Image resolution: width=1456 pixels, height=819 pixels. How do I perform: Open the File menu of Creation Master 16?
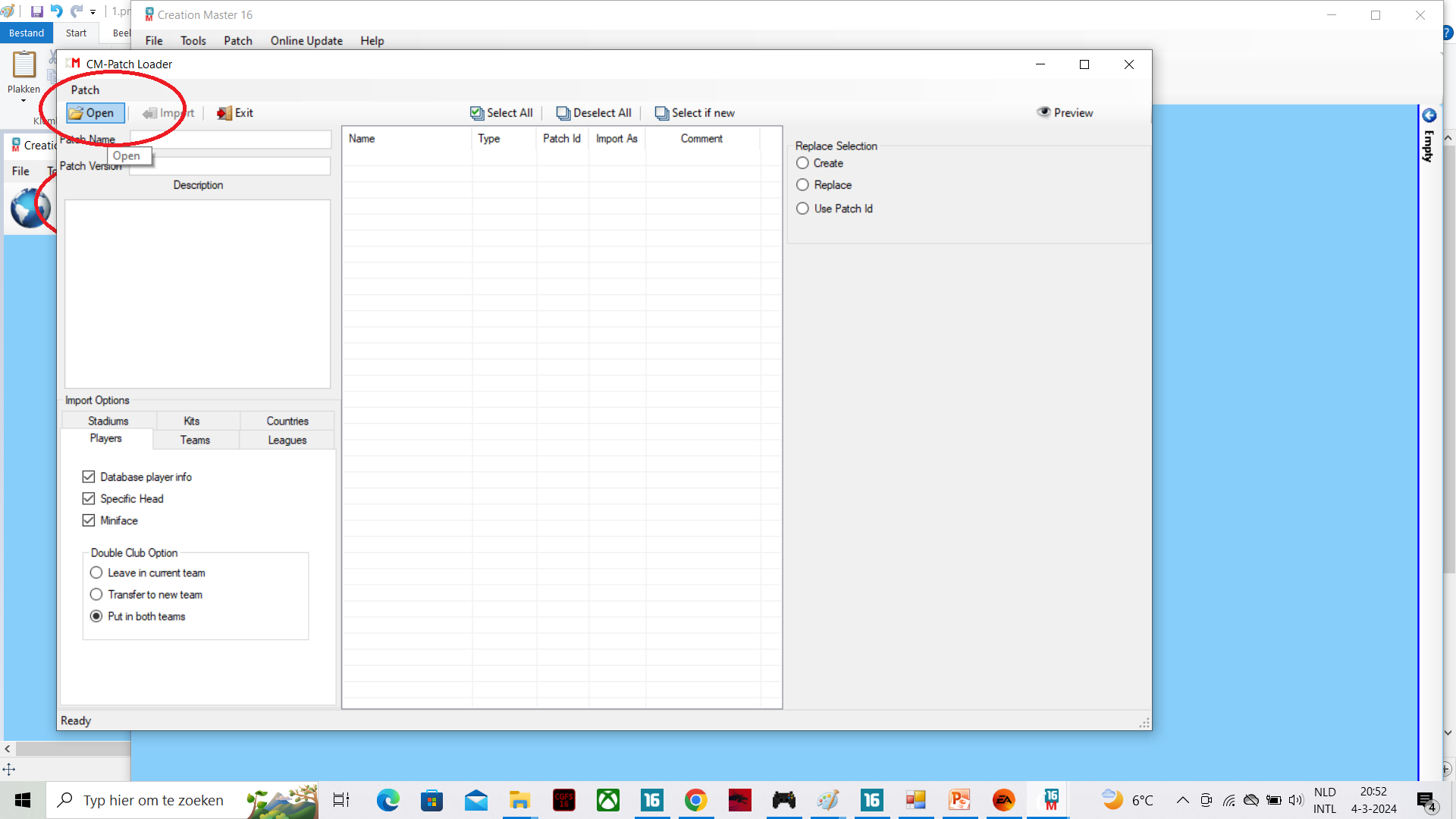click(154, 41)
